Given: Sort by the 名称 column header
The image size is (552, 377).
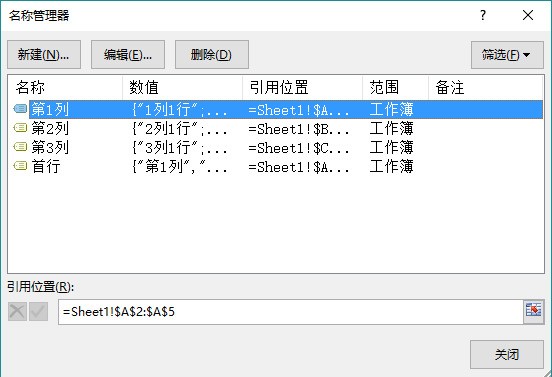Looking at the screenshot, I should [x=65, y=87].
